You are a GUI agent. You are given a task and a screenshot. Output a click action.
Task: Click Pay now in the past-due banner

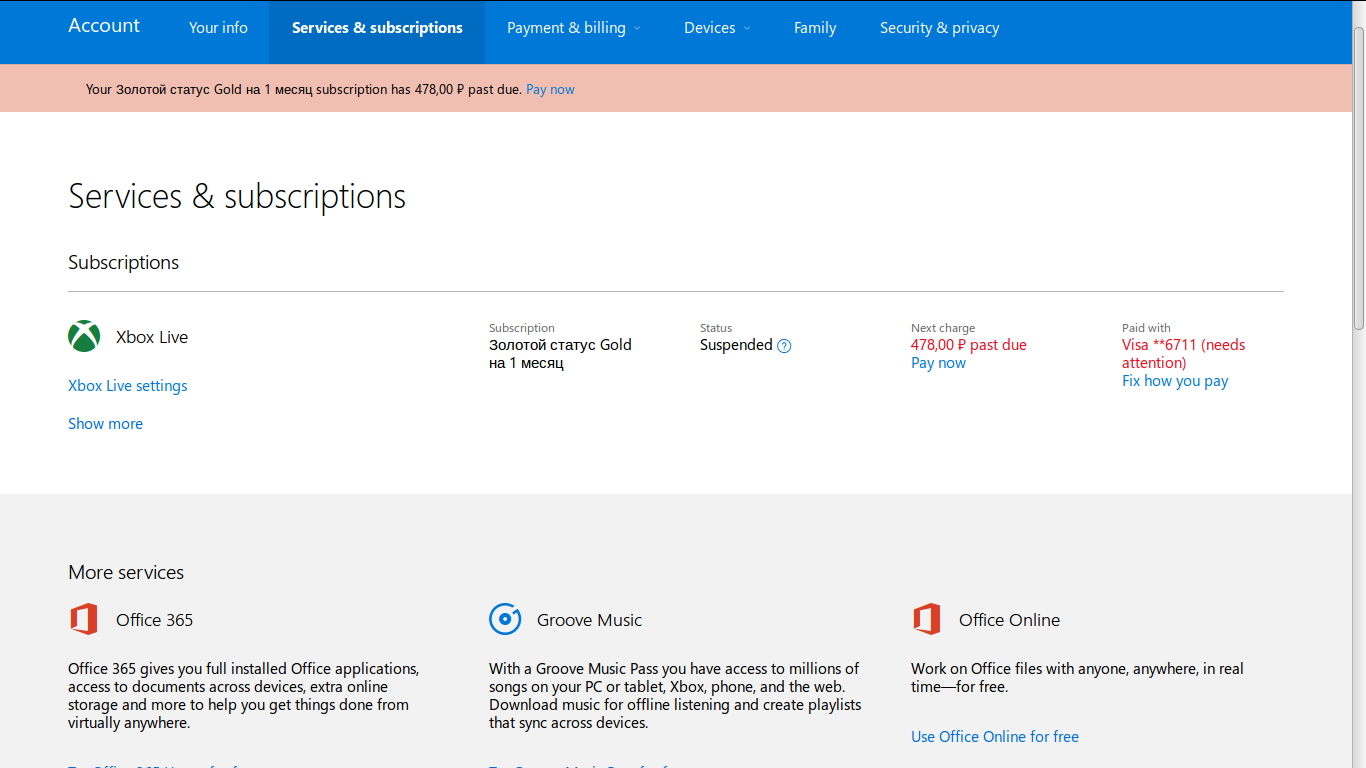pyautogui.click(x=550, y=89)
